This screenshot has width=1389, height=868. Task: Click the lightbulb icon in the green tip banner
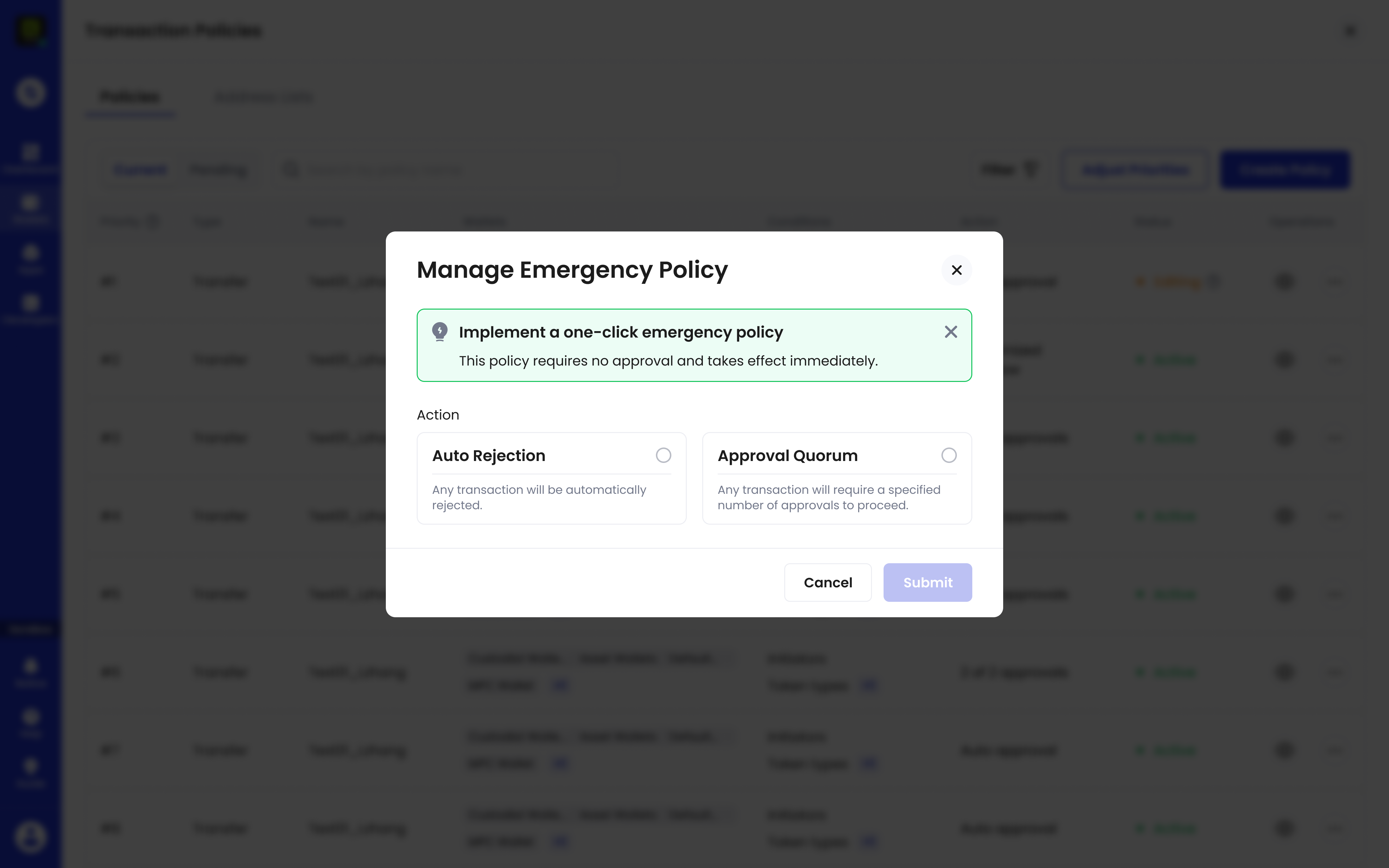[x=440, y=331]
